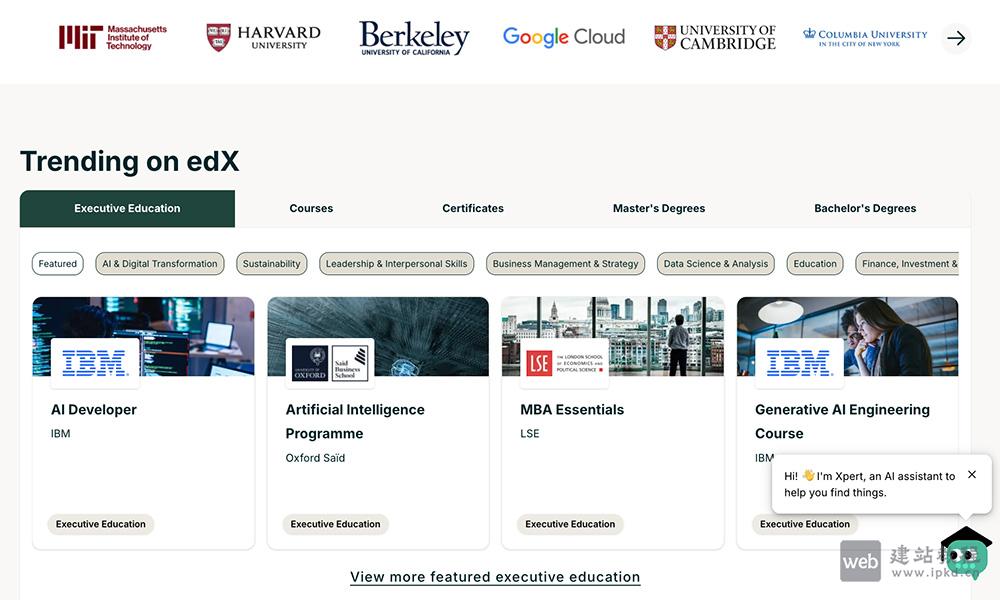Select the Harvard University logo
Image resolution: width=1000 pixels, height=600 pixels.
(x=261, y=35)
